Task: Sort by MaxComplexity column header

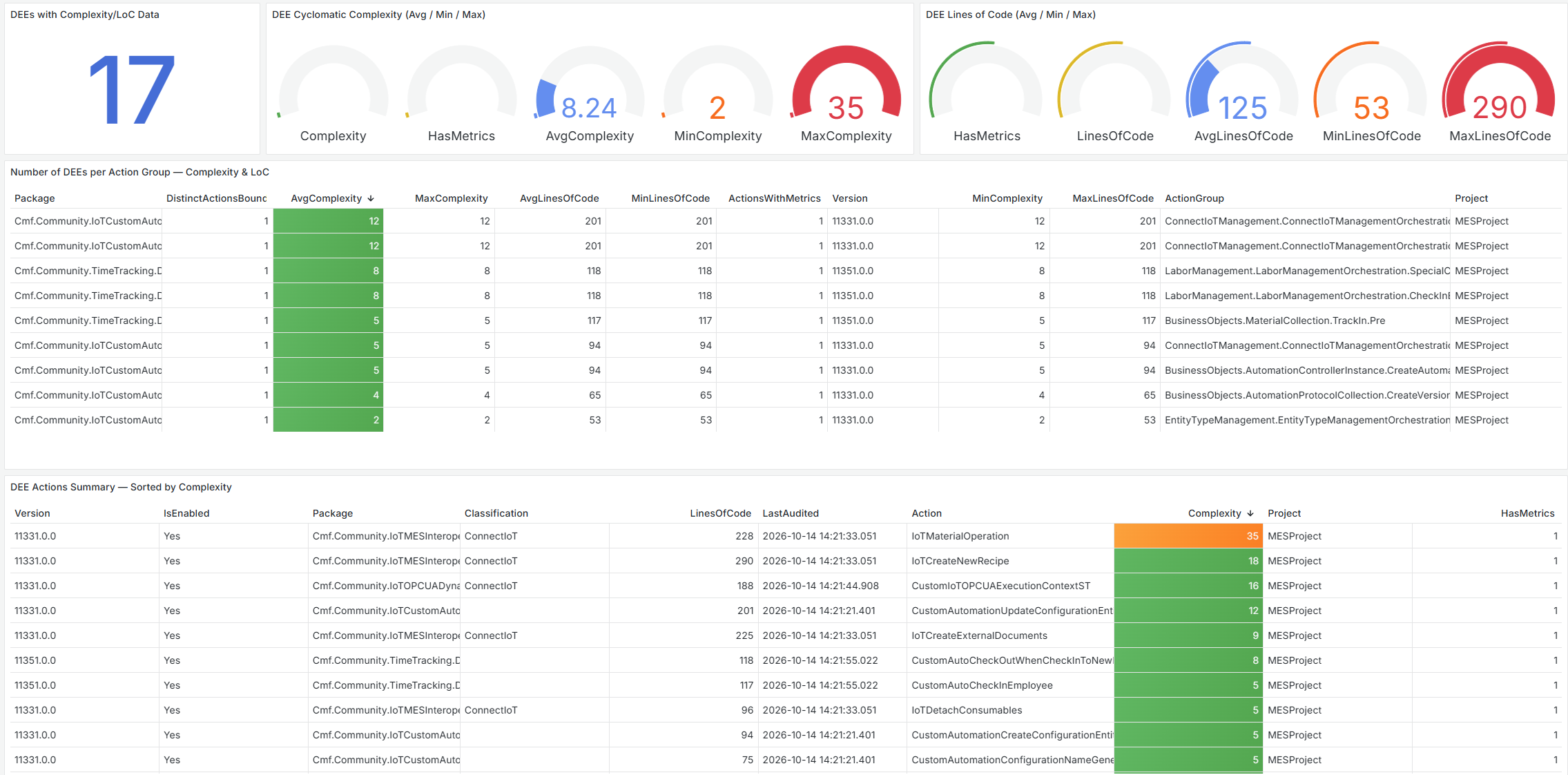Action: (451, 198)
